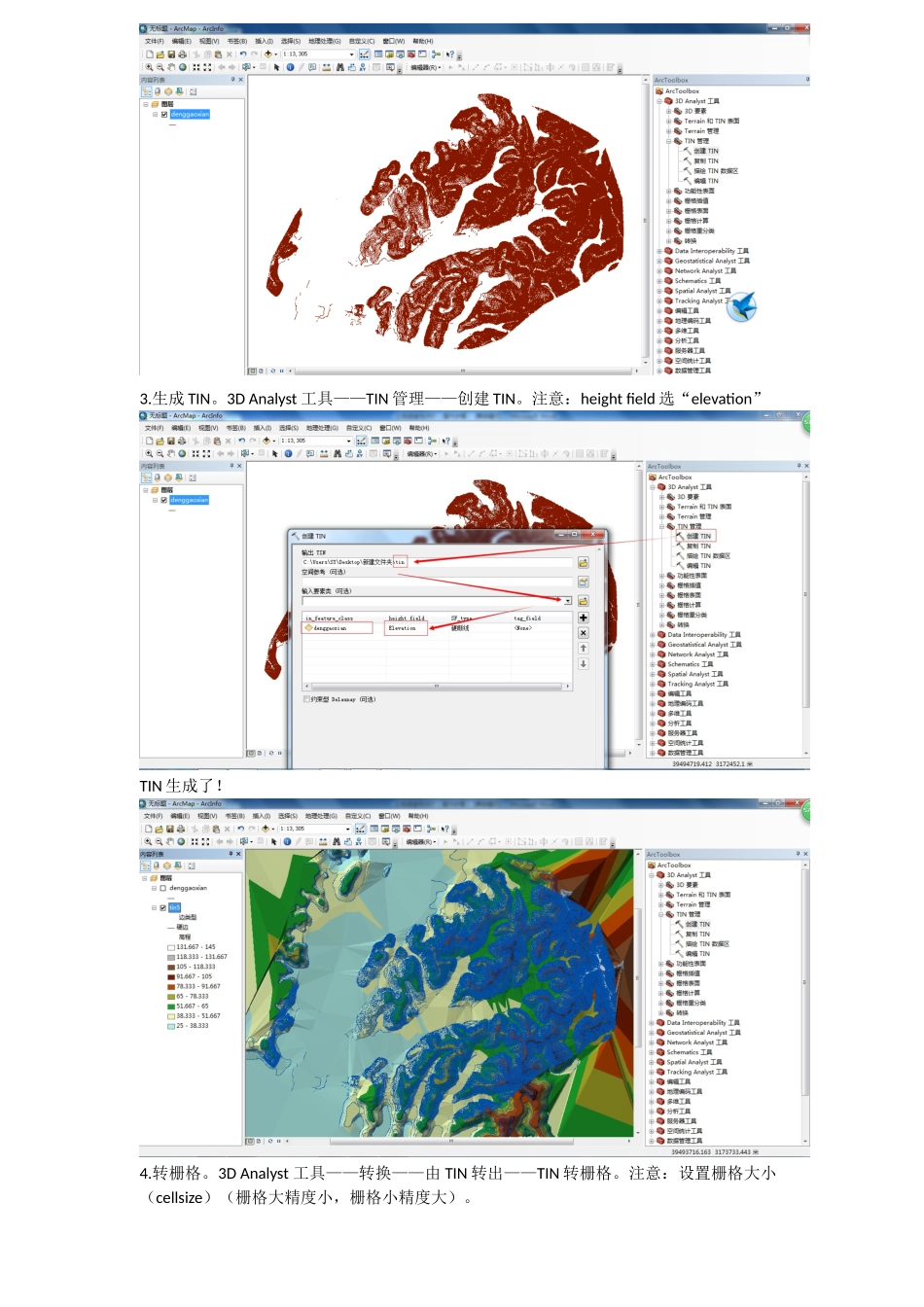The width and height of the screenshot is (924, 1307).
Task: Click Add Data icon in first ArcMap screenshot
Action: (268, 54)
